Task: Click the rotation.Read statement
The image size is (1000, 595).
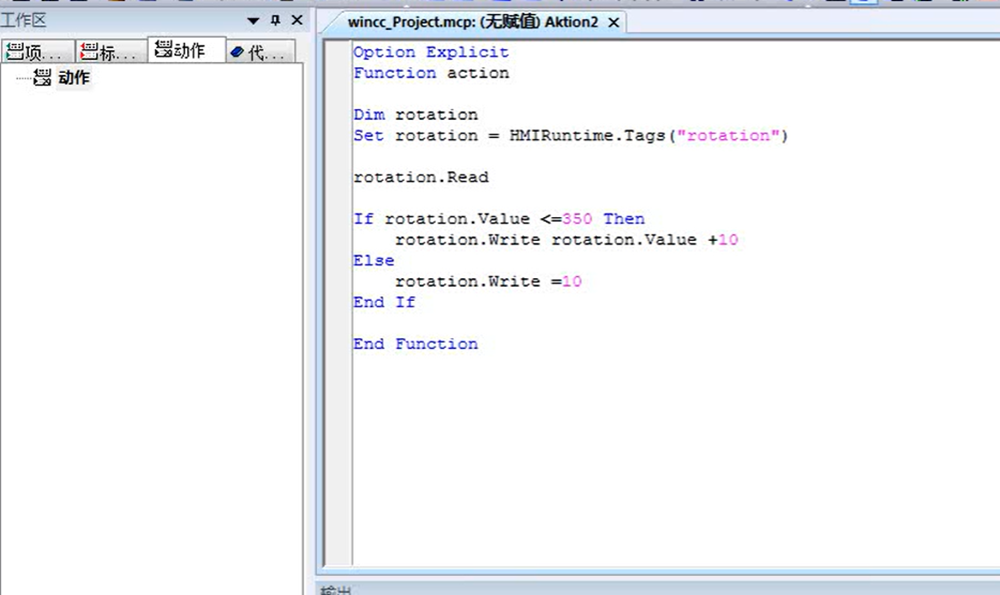Action: tap(421, 177)
